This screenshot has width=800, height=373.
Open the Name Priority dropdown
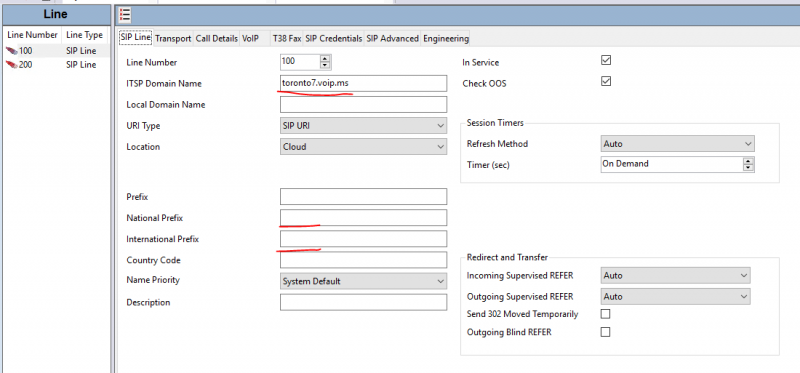(x=363, y=281)
